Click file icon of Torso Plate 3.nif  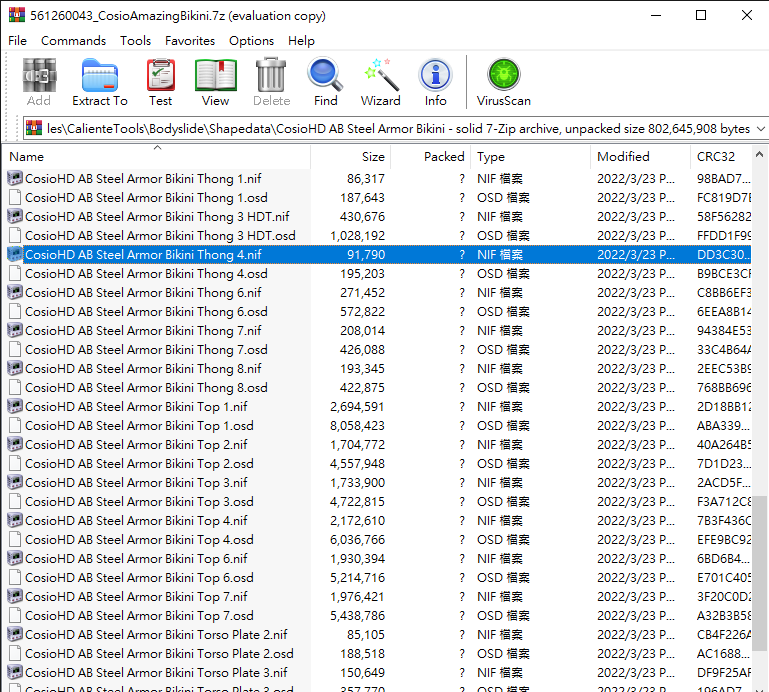tap(15, 672)
